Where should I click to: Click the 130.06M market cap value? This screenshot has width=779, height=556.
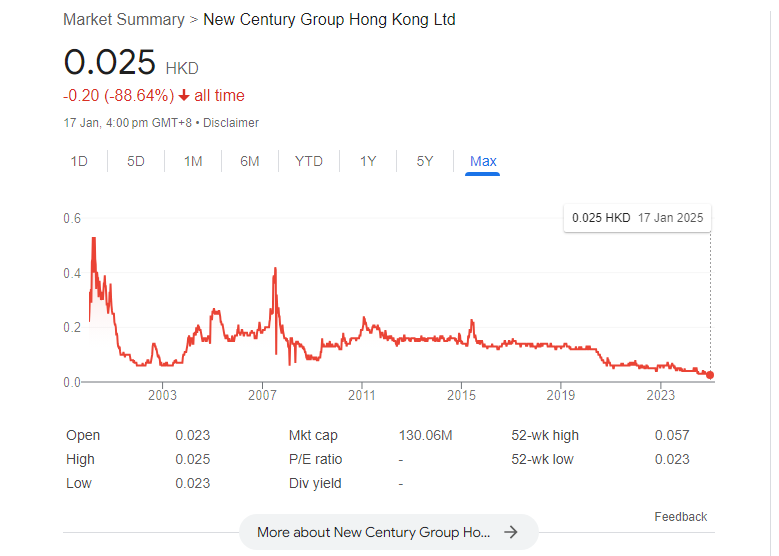coord(425,435)
